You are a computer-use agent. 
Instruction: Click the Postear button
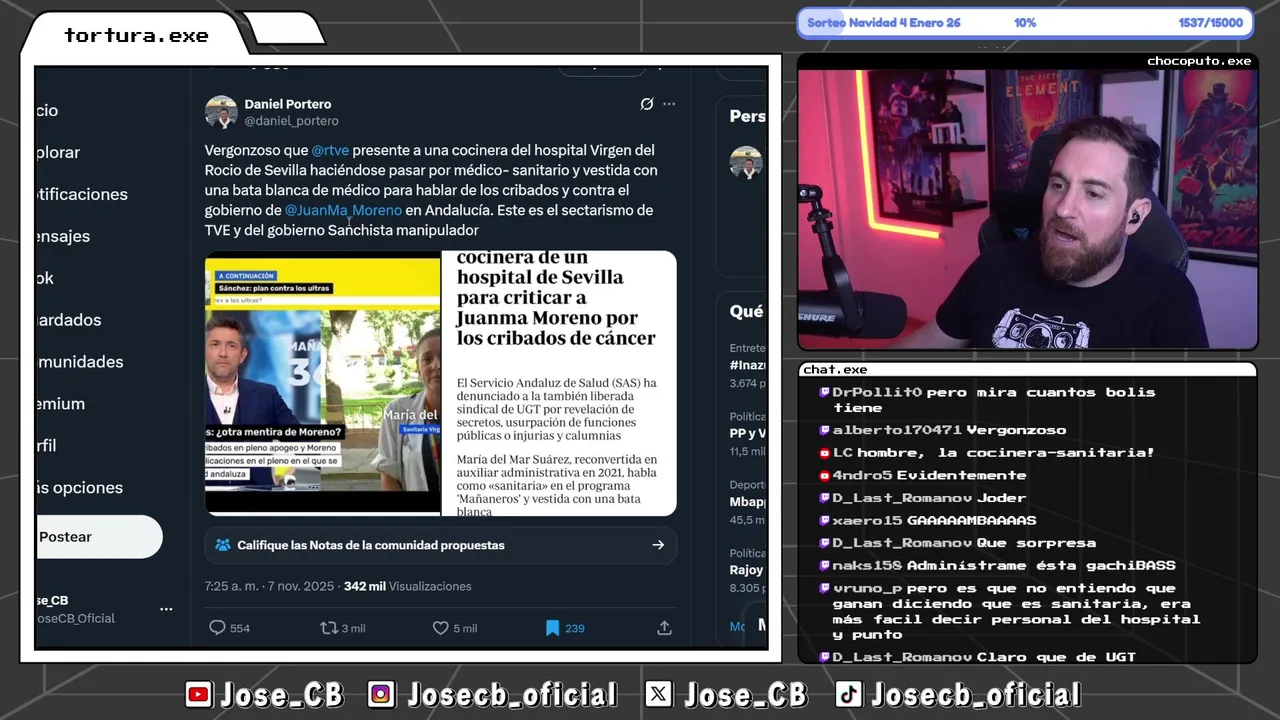tap(98, 537)
